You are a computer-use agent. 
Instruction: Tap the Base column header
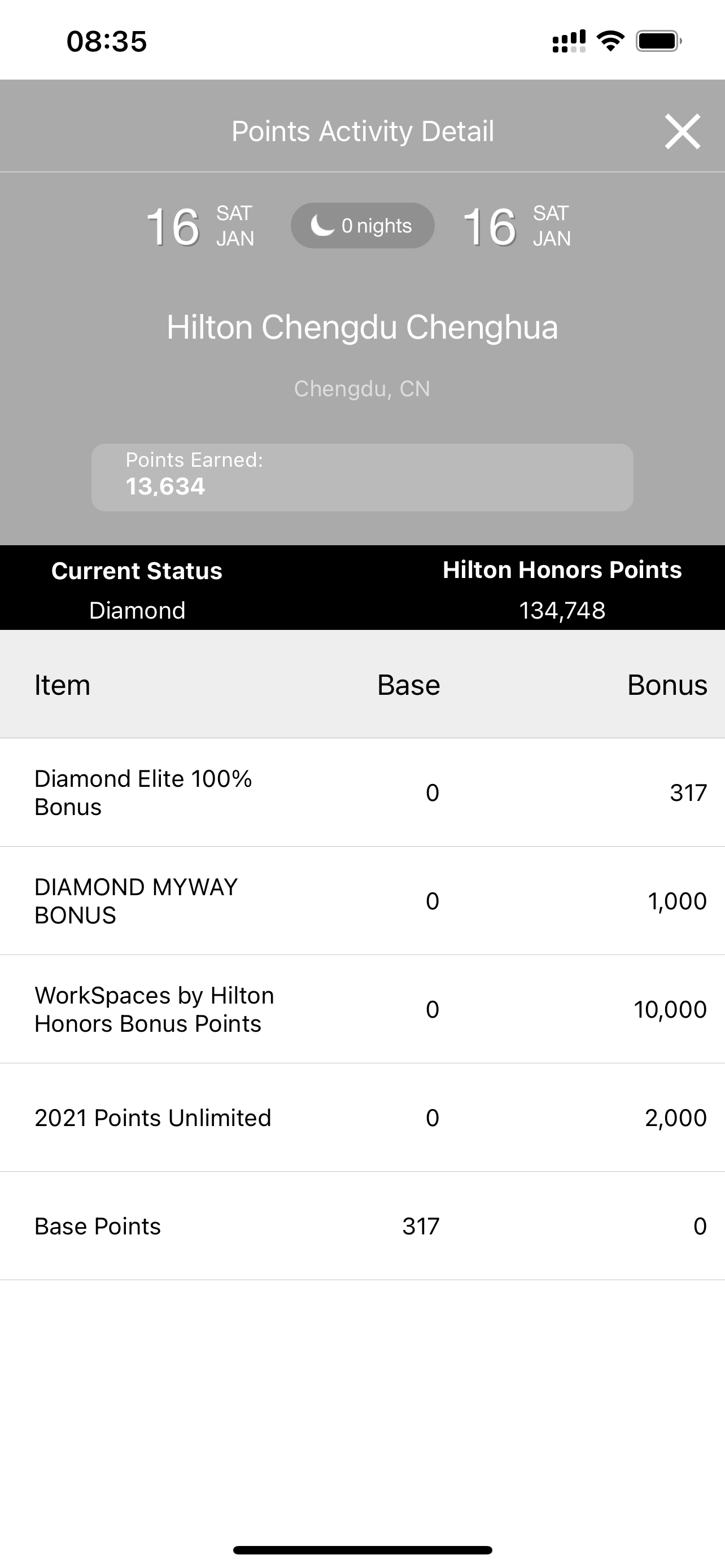[x=408, y=685]
